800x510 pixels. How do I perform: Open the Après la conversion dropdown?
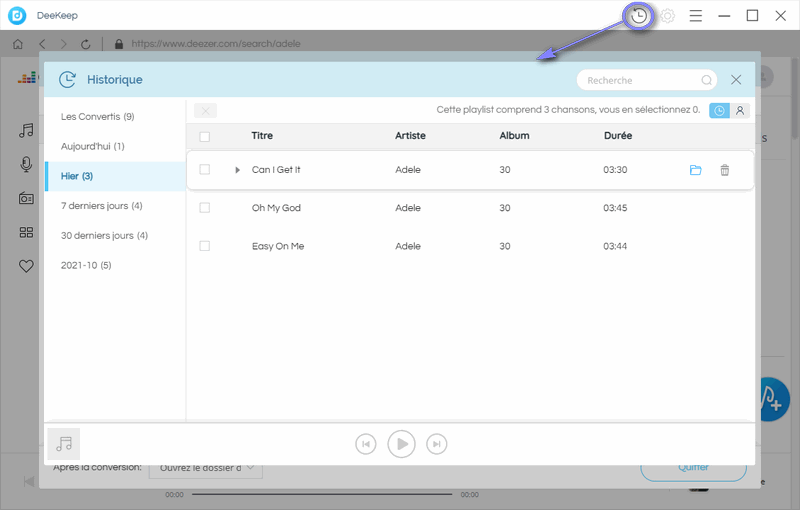tap(206, 468)
